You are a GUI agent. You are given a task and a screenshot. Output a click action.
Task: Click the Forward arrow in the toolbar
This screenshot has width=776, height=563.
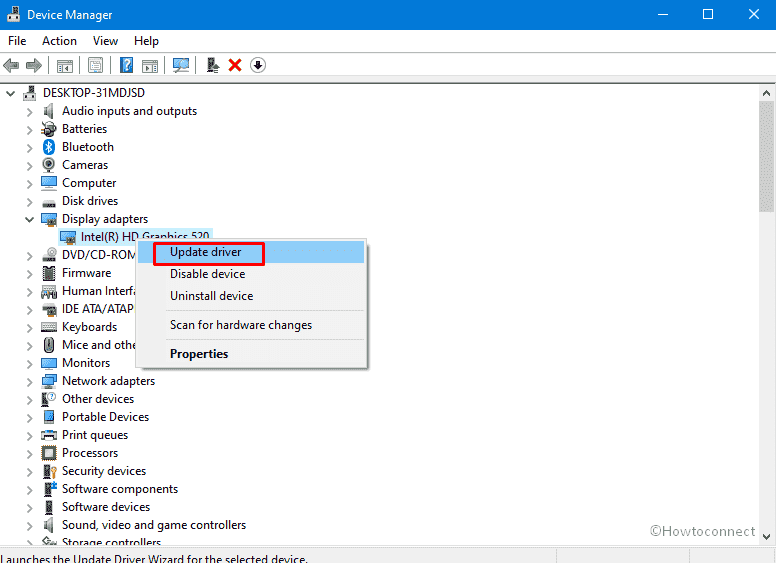34,65
